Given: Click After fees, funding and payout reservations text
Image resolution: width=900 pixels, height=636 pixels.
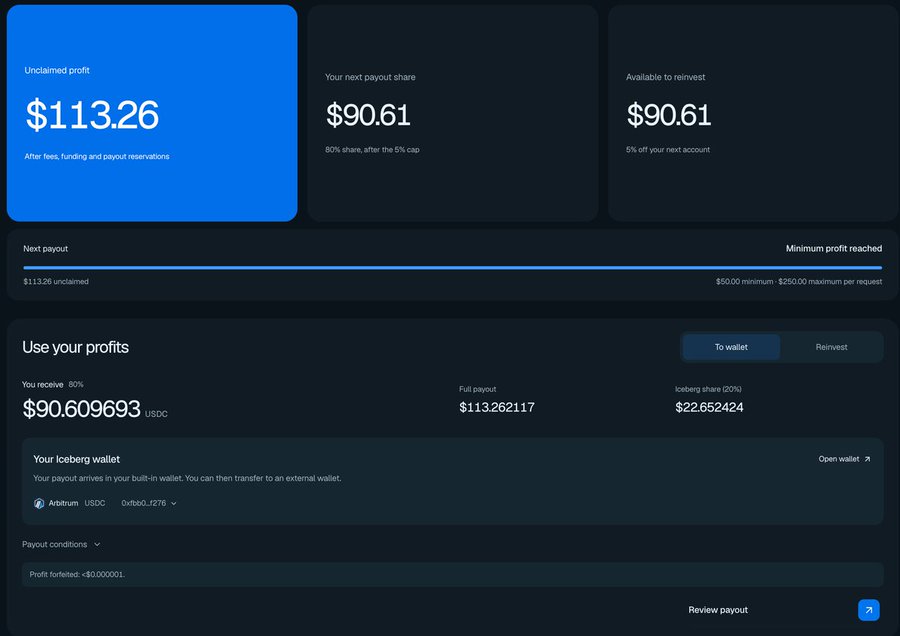Looking at the screenshot, I should point(96,157).
